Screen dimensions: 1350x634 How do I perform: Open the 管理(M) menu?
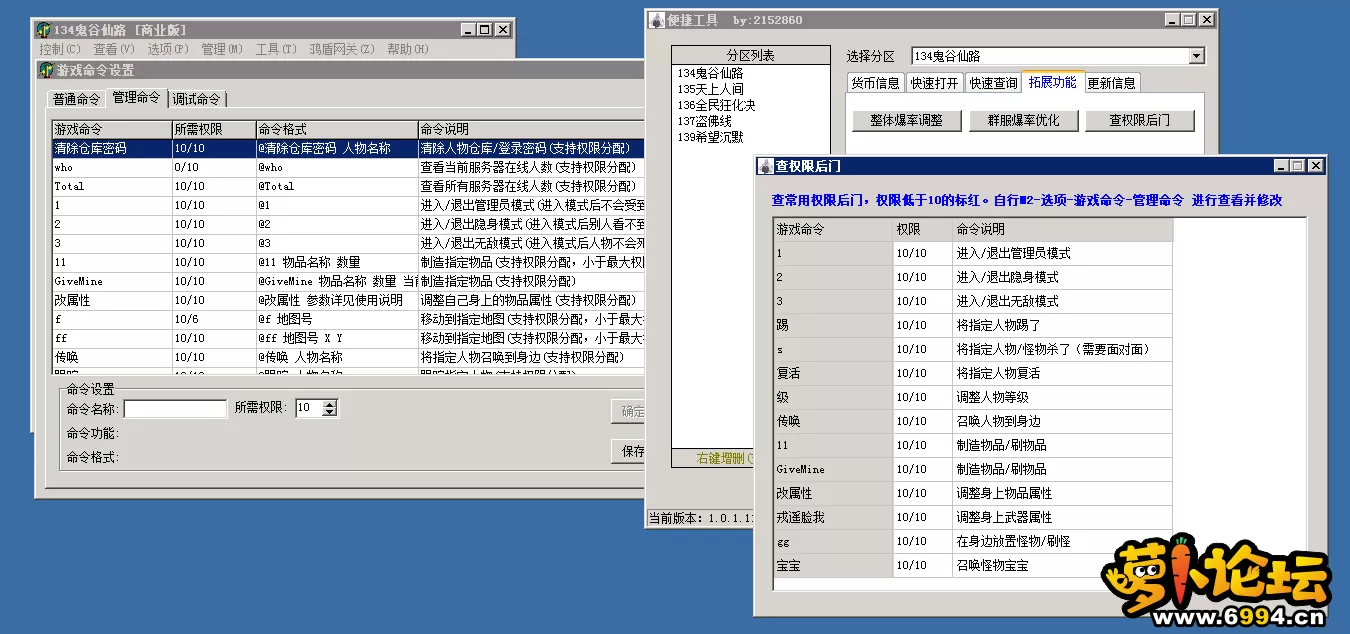[222, 49]
